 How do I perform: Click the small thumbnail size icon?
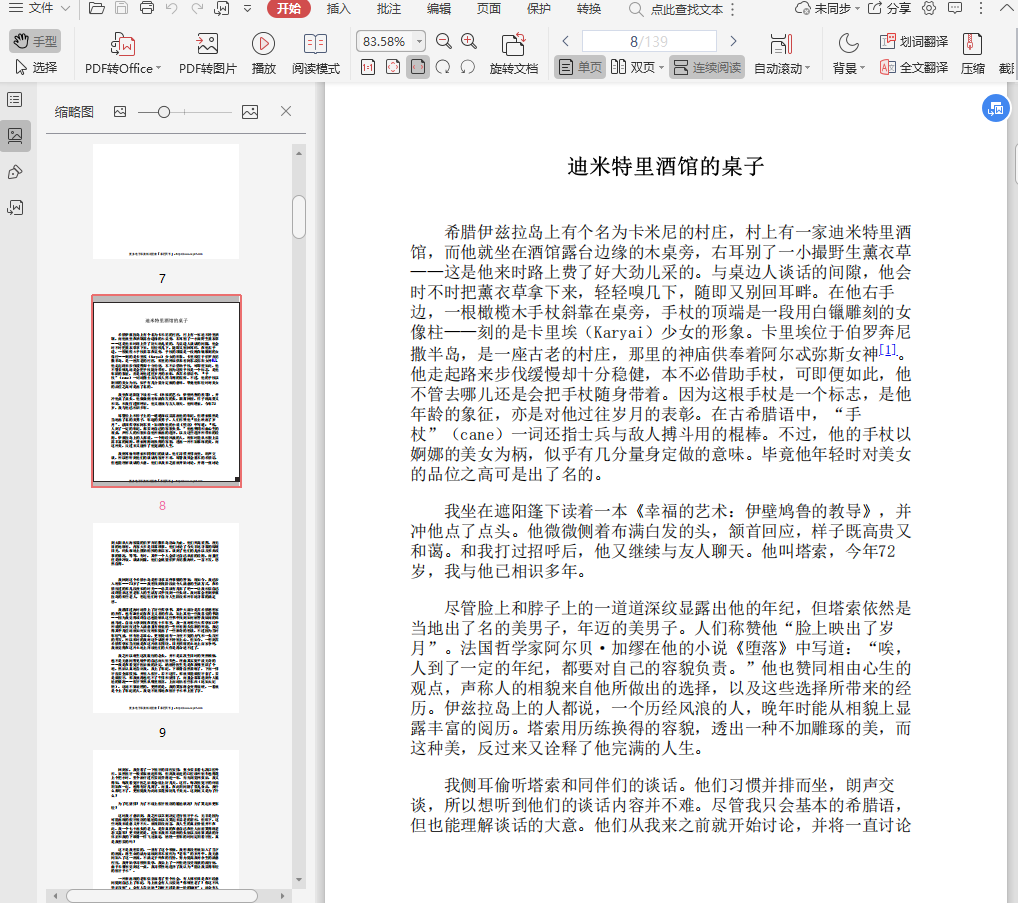pyautogui.click(x=120, y=112)
